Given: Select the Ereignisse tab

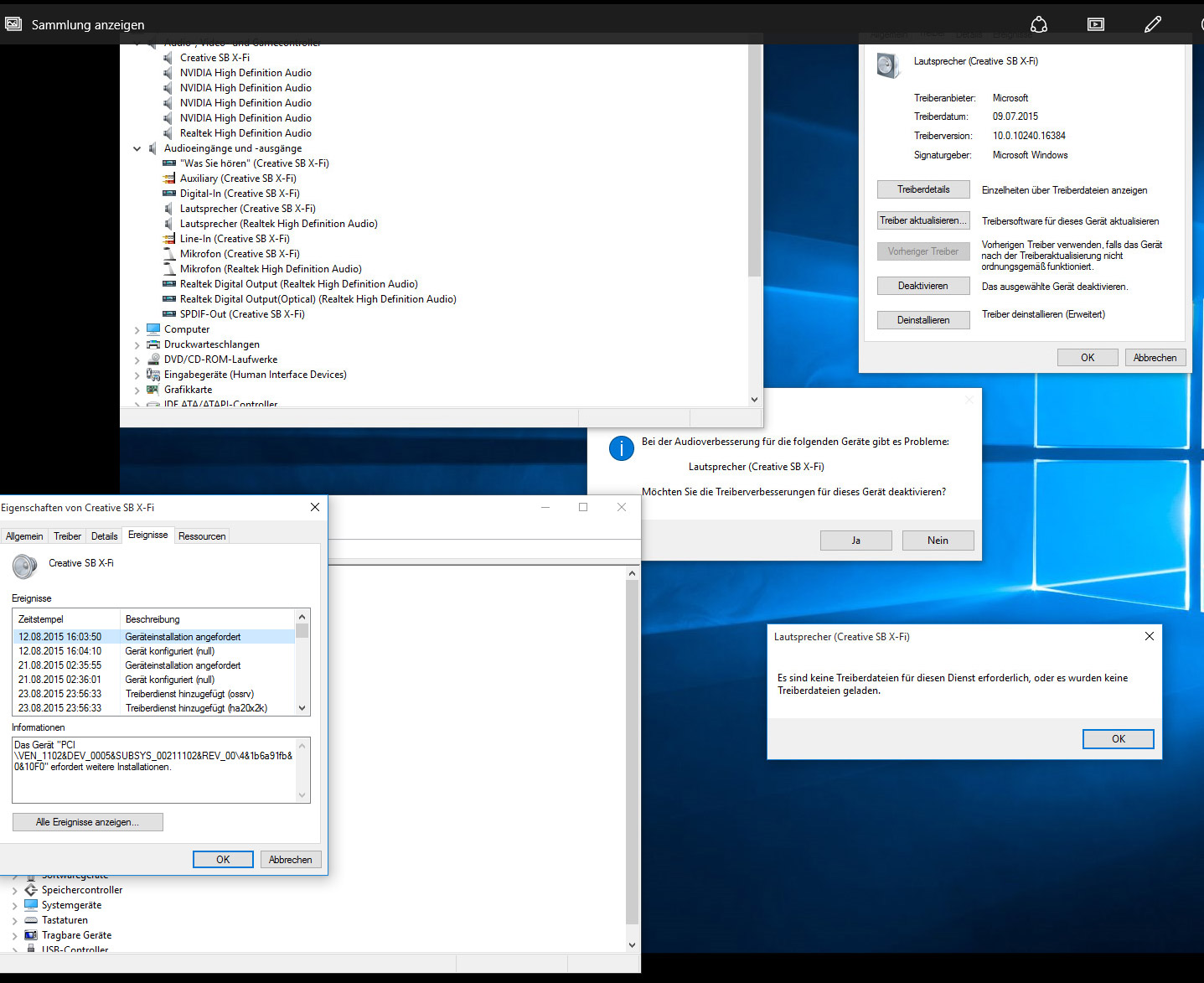Looking at the screenshot, I should (148, 535).
